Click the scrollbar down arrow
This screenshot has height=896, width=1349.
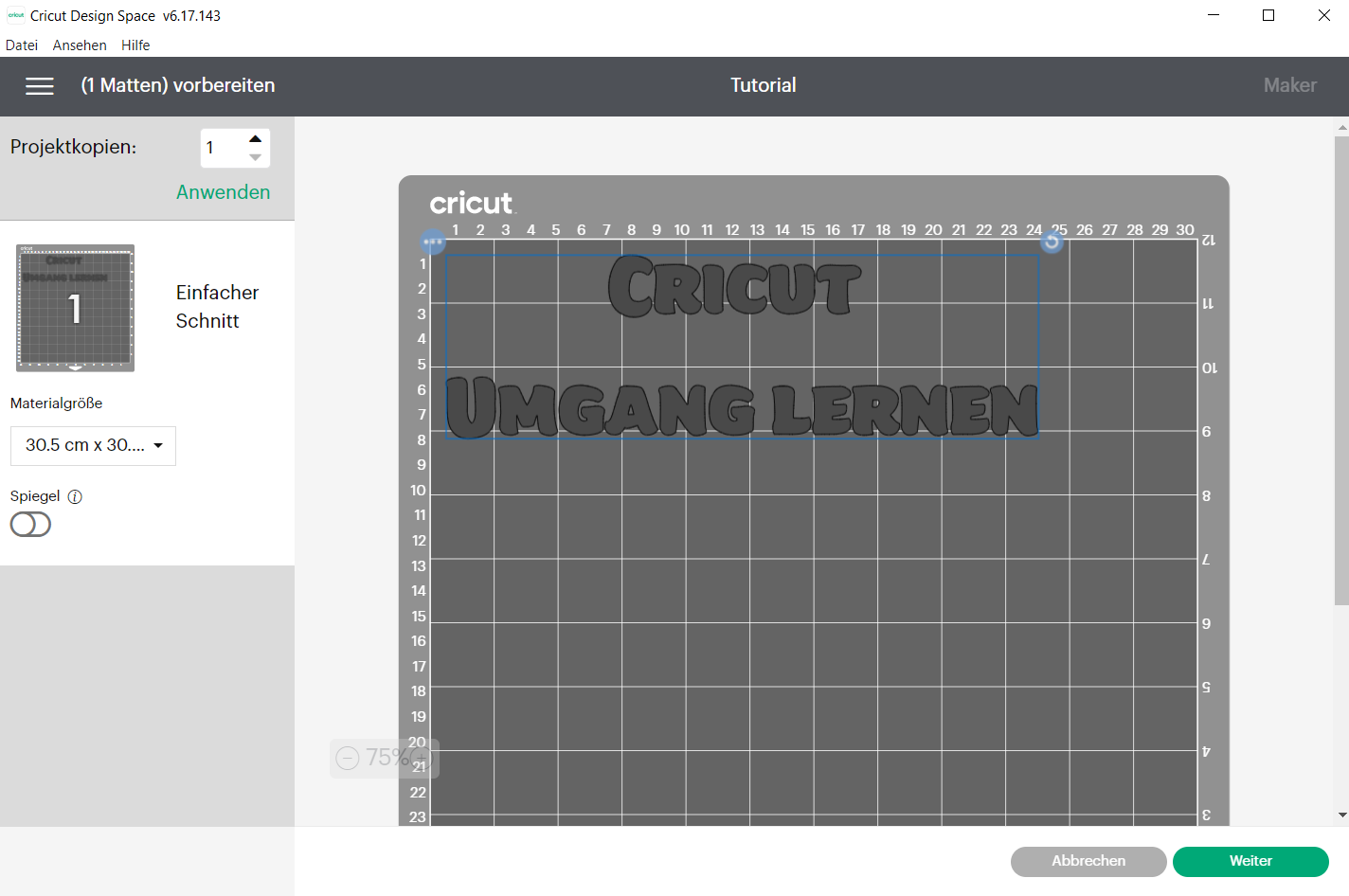pos(1342,815)
